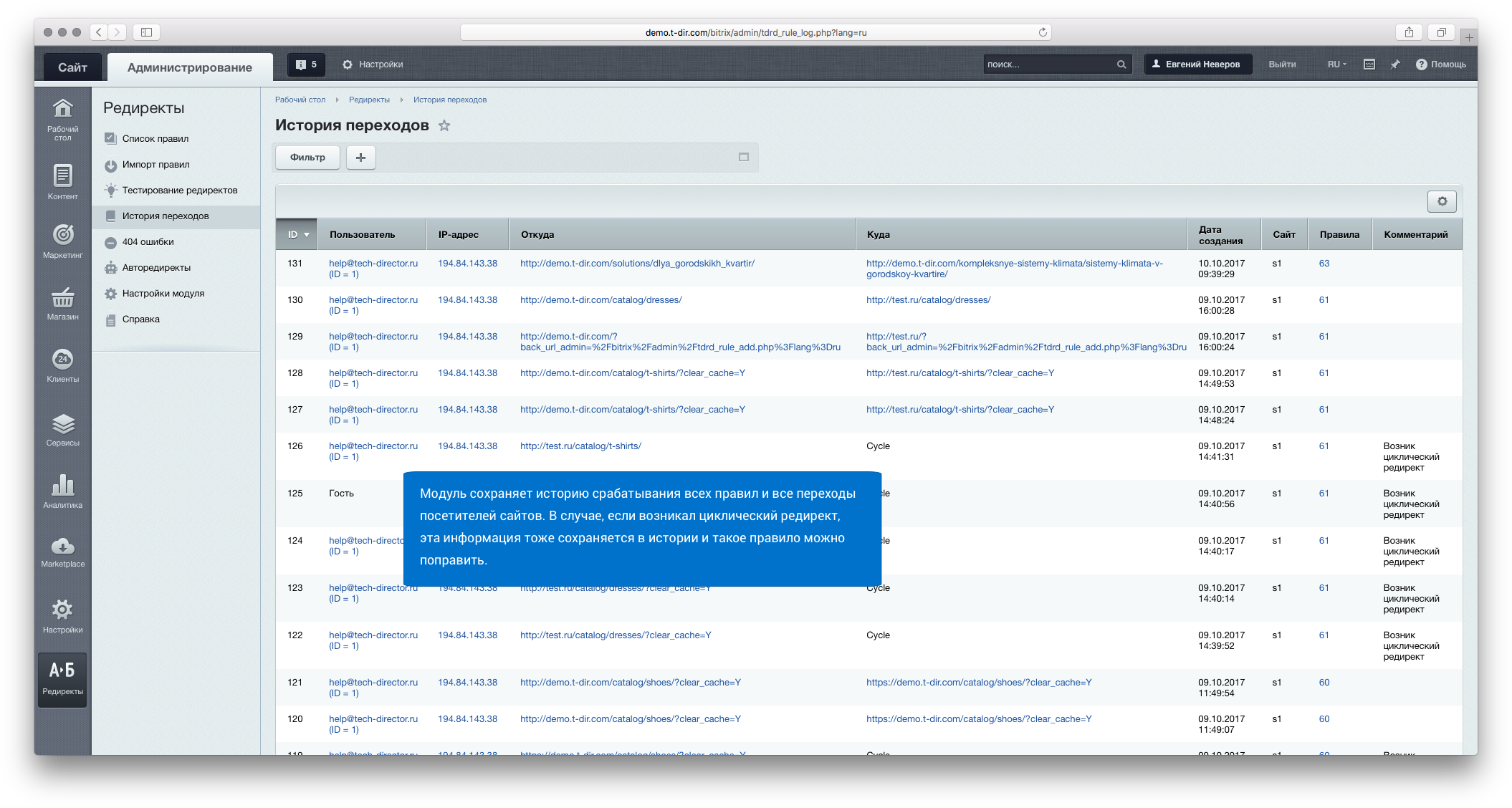Viewport: 1512px width, 808px height.
Task: Select the Магазин sidebar icon
Action: [63, 301]
